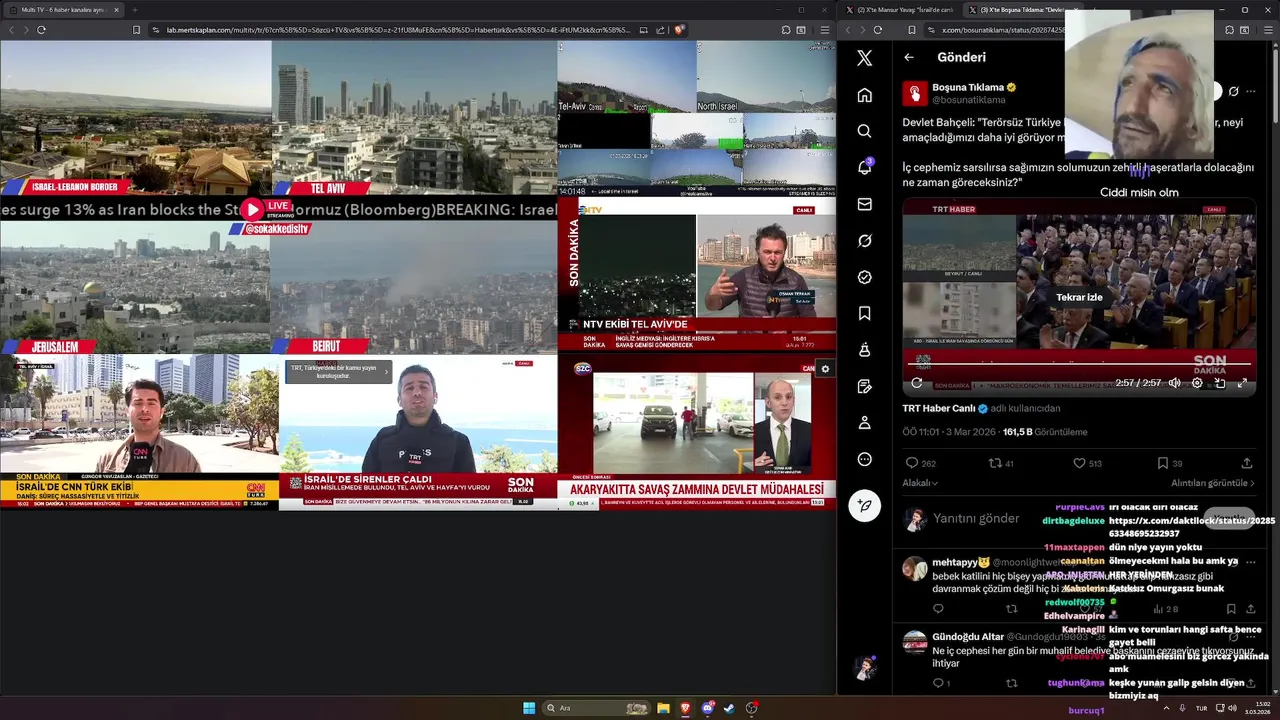Share the main post
Screen dimensions: 1280x720
coord(1246,463)
